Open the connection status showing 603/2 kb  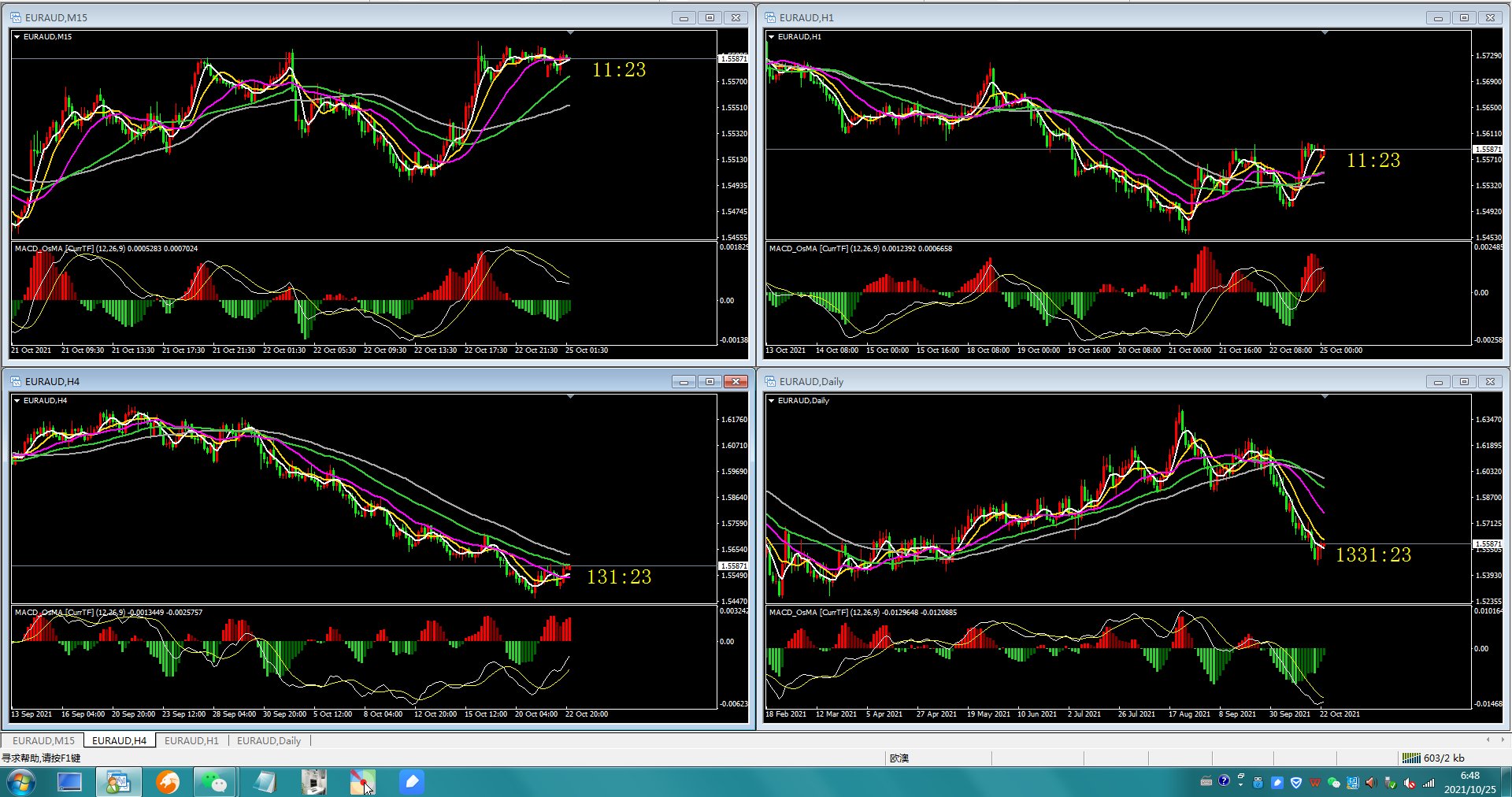(x=1432, y=758)
